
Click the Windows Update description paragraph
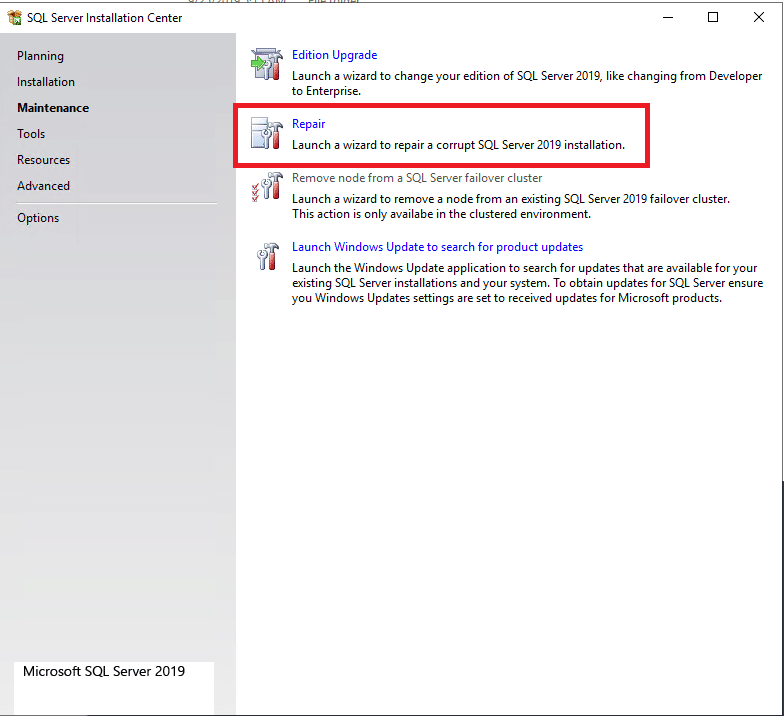[528, 283]
